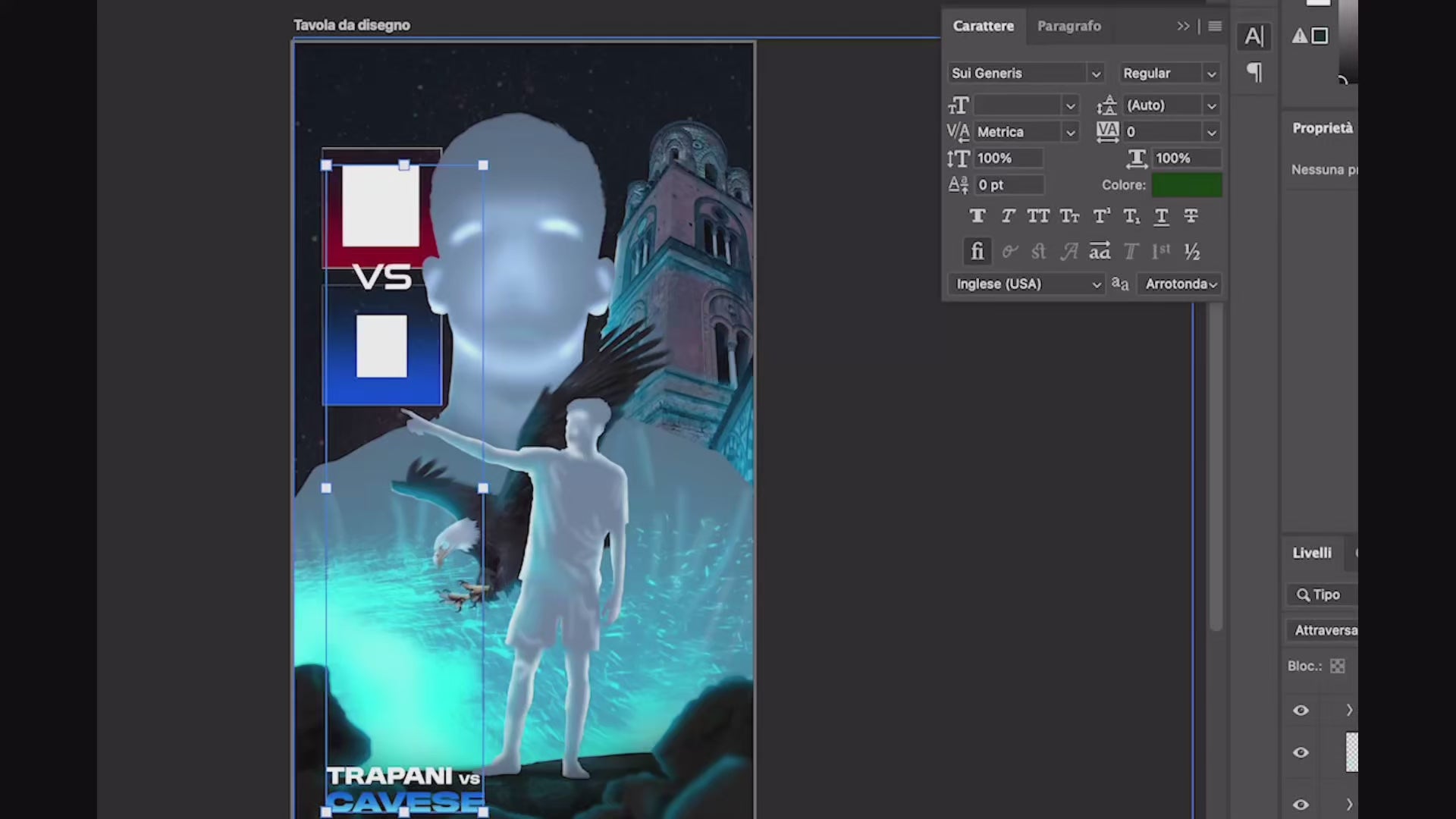The height and width of the screenshot is (819, 1456).
Task: Click the CAVESE text on canvas
Action: 406,801
